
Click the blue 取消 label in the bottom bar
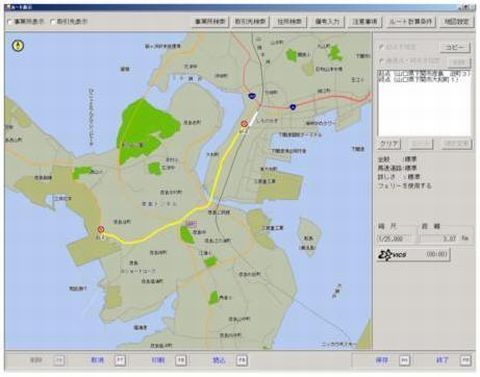click(x=97, y=360)
